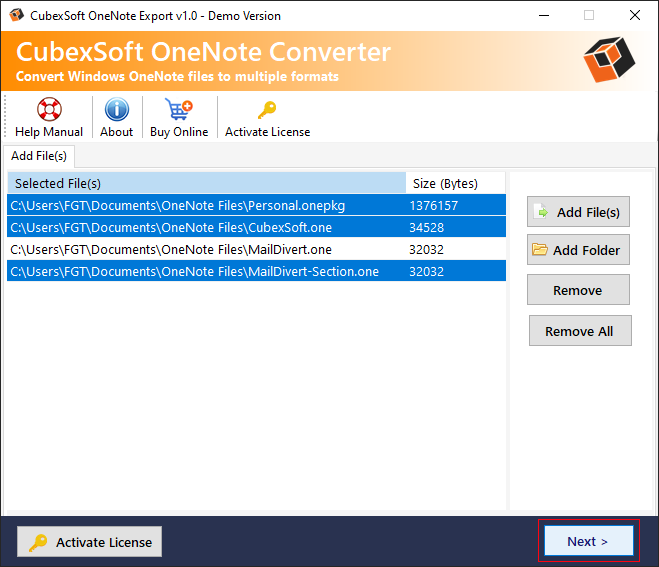Select the CubexSoft.one file row
This screenshot has width=659, height=567.
click(x=256, y=227)
